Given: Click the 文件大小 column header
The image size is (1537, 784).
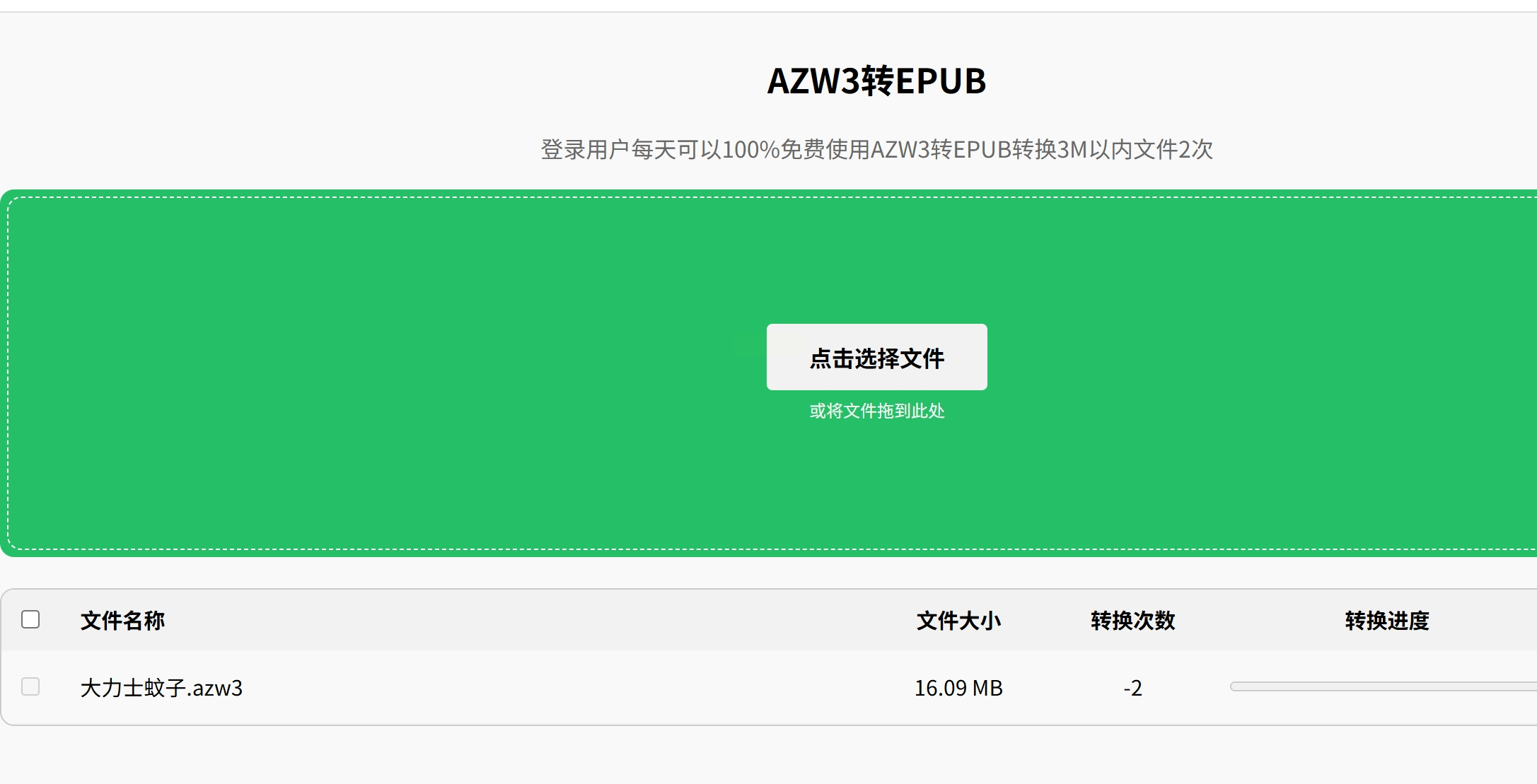Looking at the screenshot, I should coord(958,621).
